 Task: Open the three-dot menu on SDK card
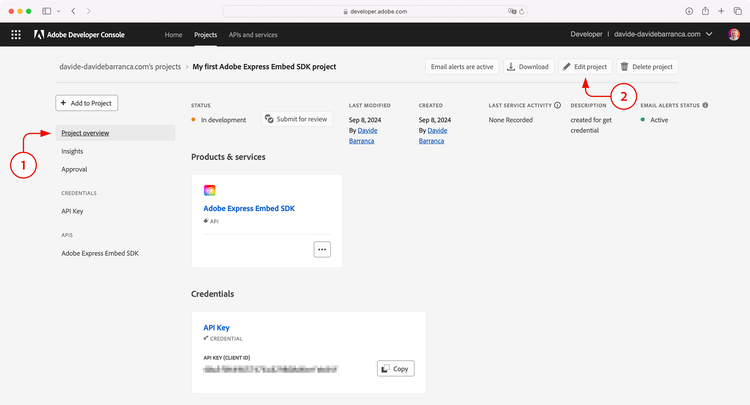click(322, 249)
